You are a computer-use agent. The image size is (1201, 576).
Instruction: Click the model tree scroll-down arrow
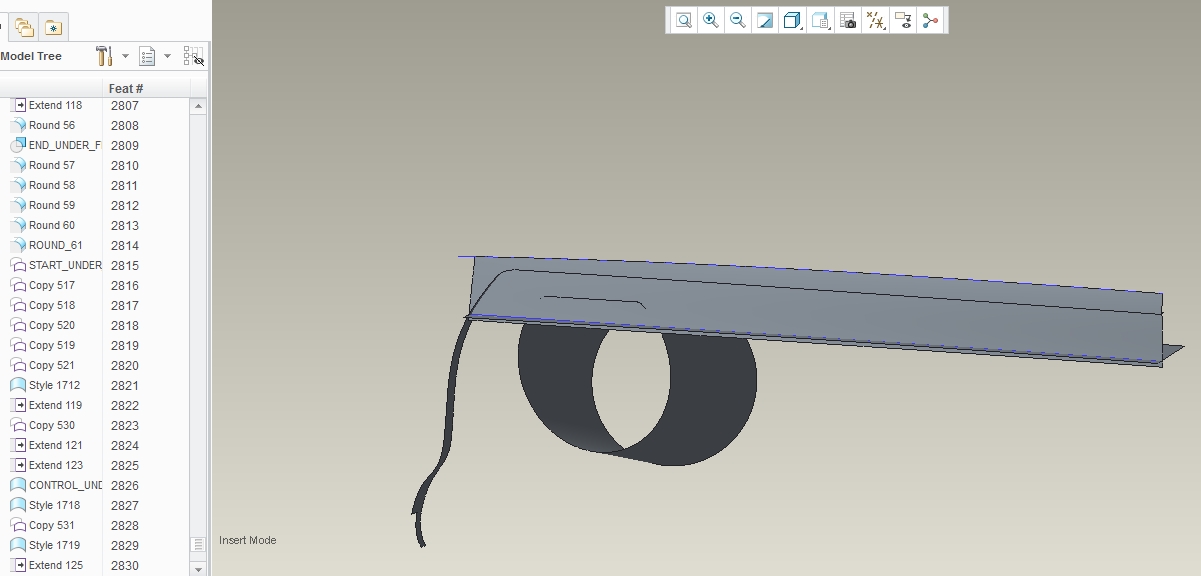pos(198,568)
